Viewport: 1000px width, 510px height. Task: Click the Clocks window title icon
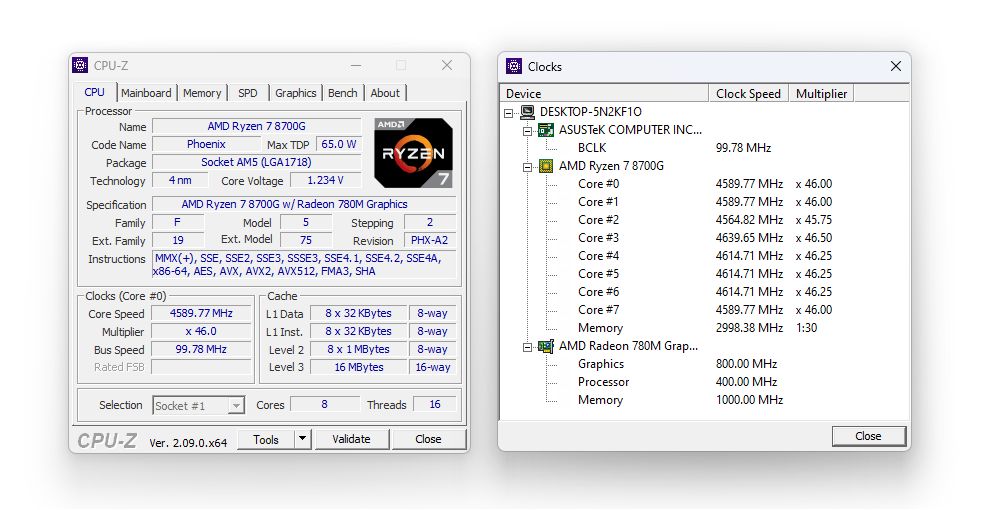coord(513,66)
